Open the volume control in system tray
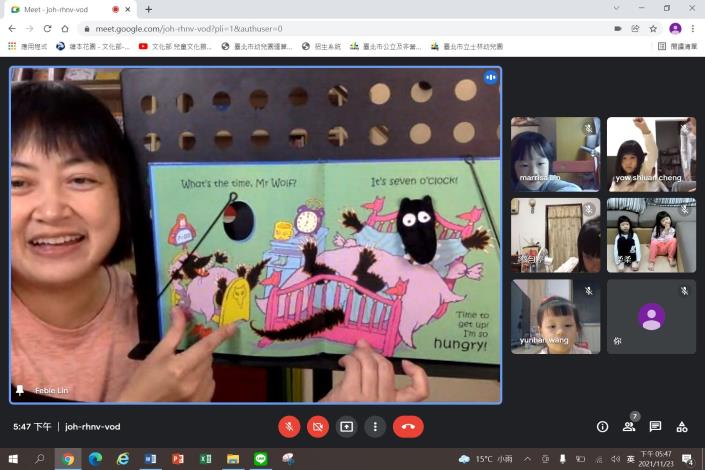Screen dimensions: 705x470 tap(615, 459)
